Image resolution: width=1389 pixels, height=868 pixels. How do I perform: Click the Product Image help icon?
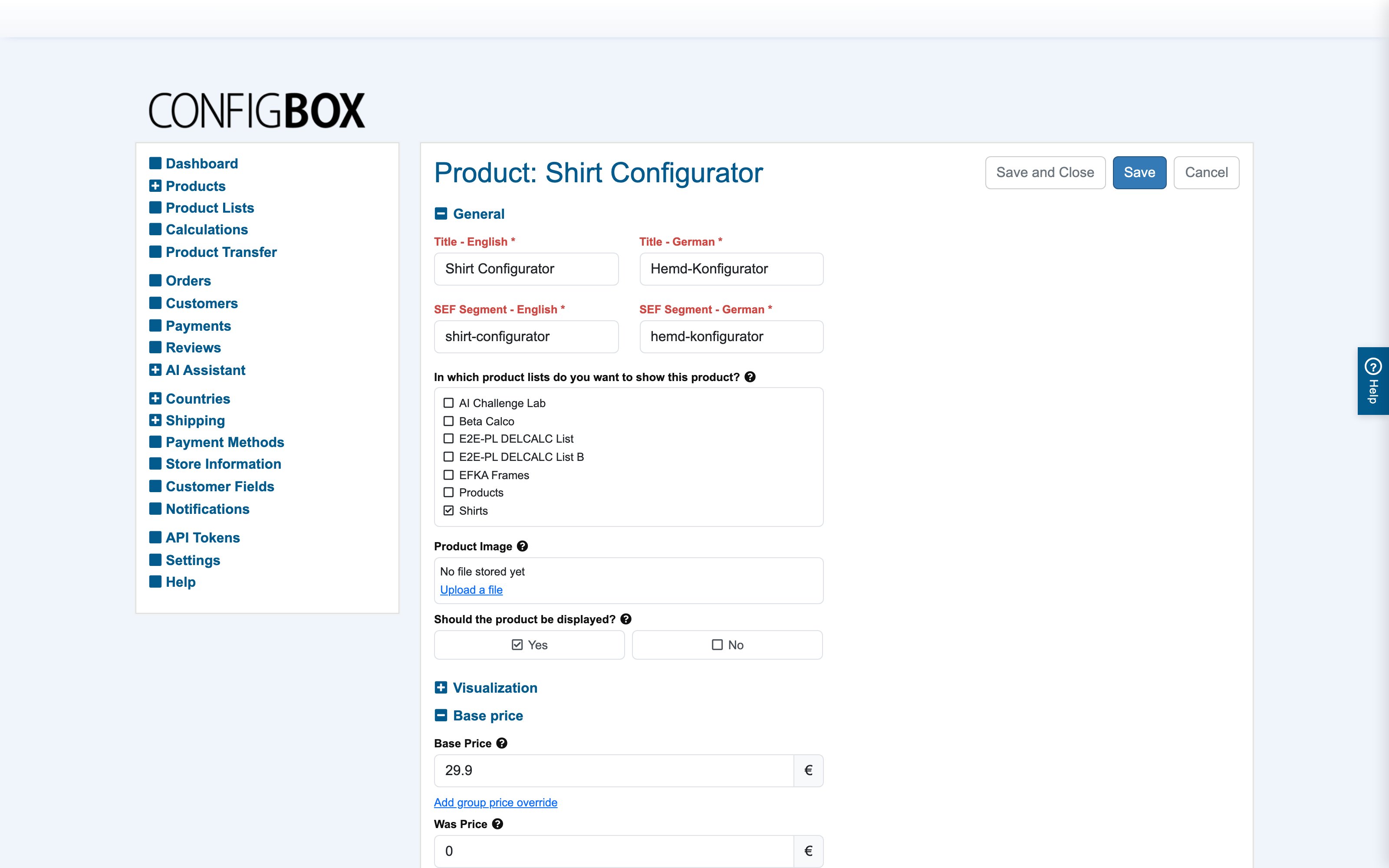click(x=522, y=546)
